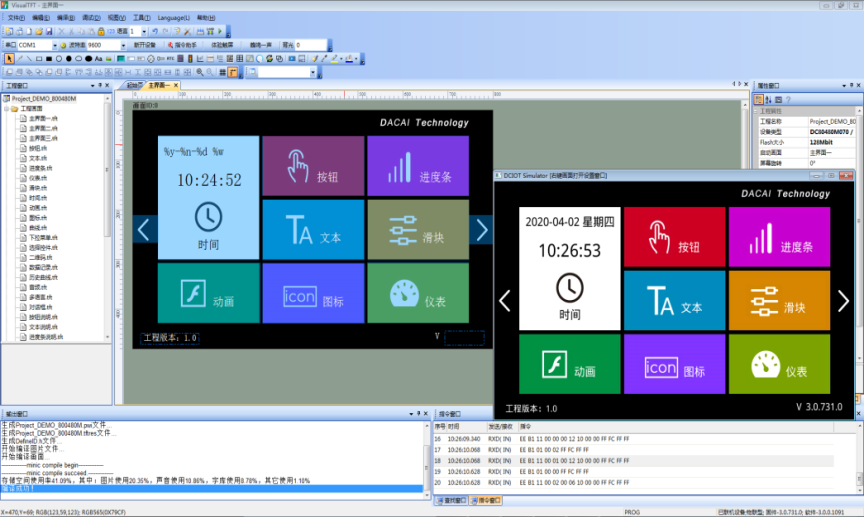Screen dimensions: 864x517
Task: Click the yellow highlighter color swatch
Action: tap(334, 58)
